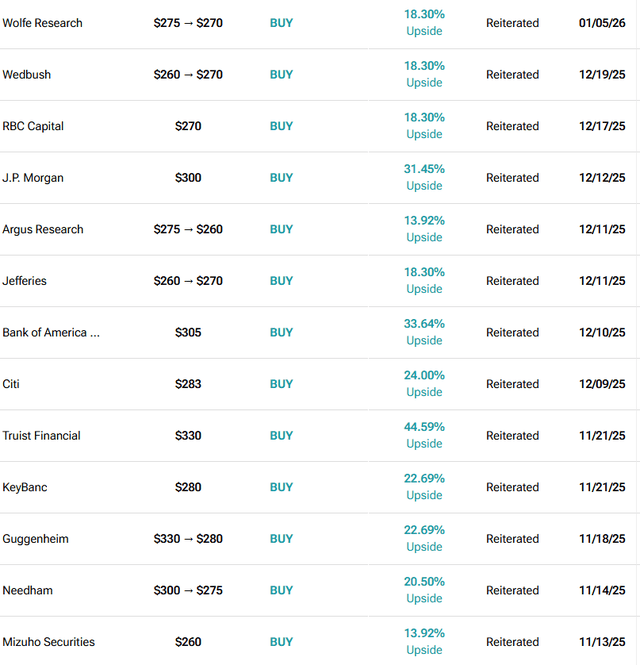Click the KeyBanc firm name
Screen dimensions: 640x665
tap(25, 487)
